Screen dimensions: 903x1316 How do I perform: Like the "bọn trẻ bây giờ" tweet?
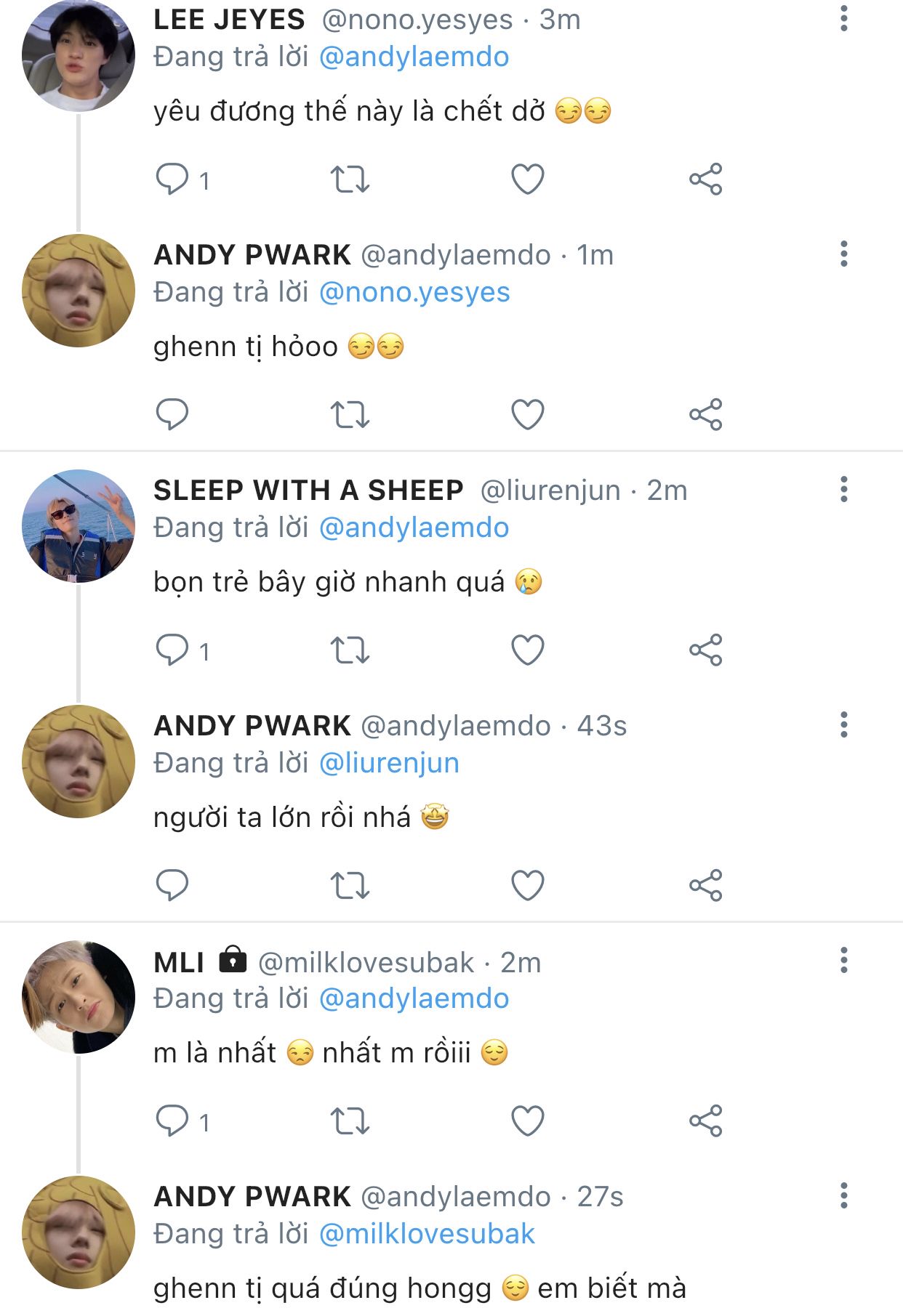tap(528, 650)
